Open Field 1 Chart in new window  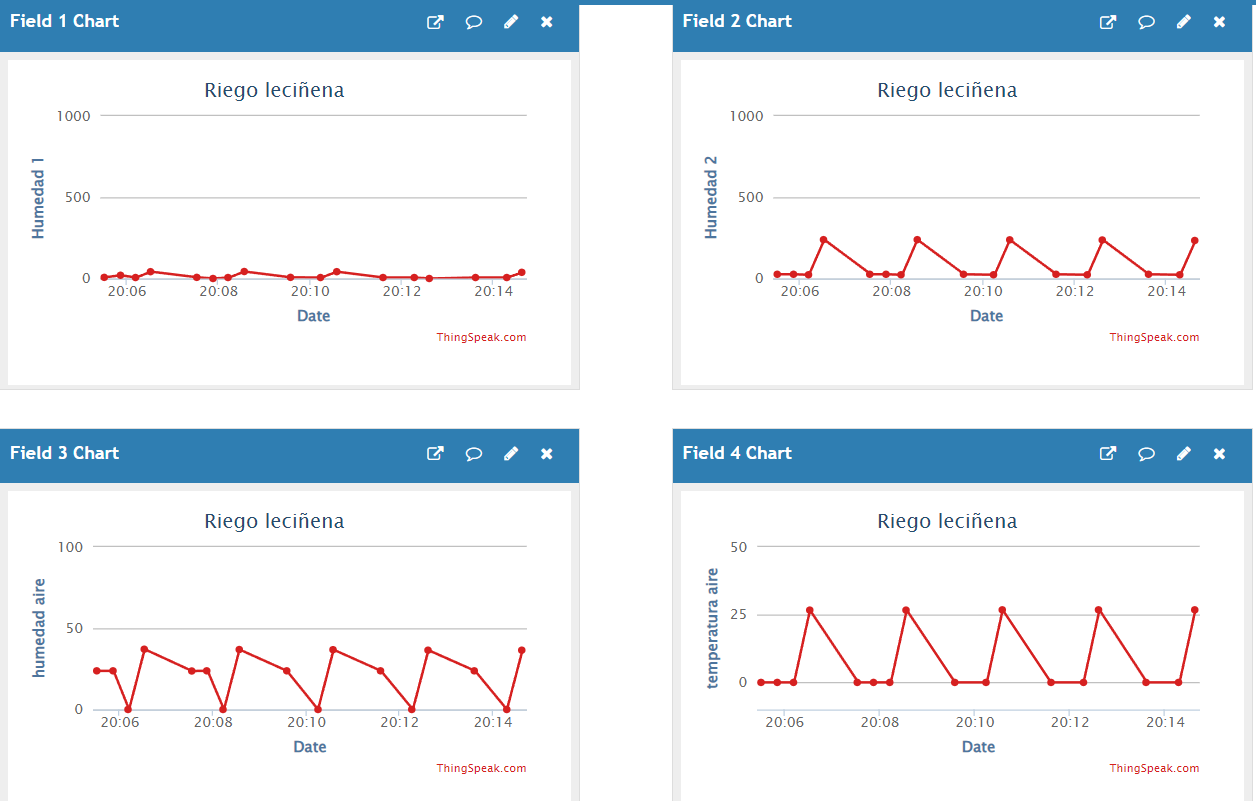coord(435,22)
